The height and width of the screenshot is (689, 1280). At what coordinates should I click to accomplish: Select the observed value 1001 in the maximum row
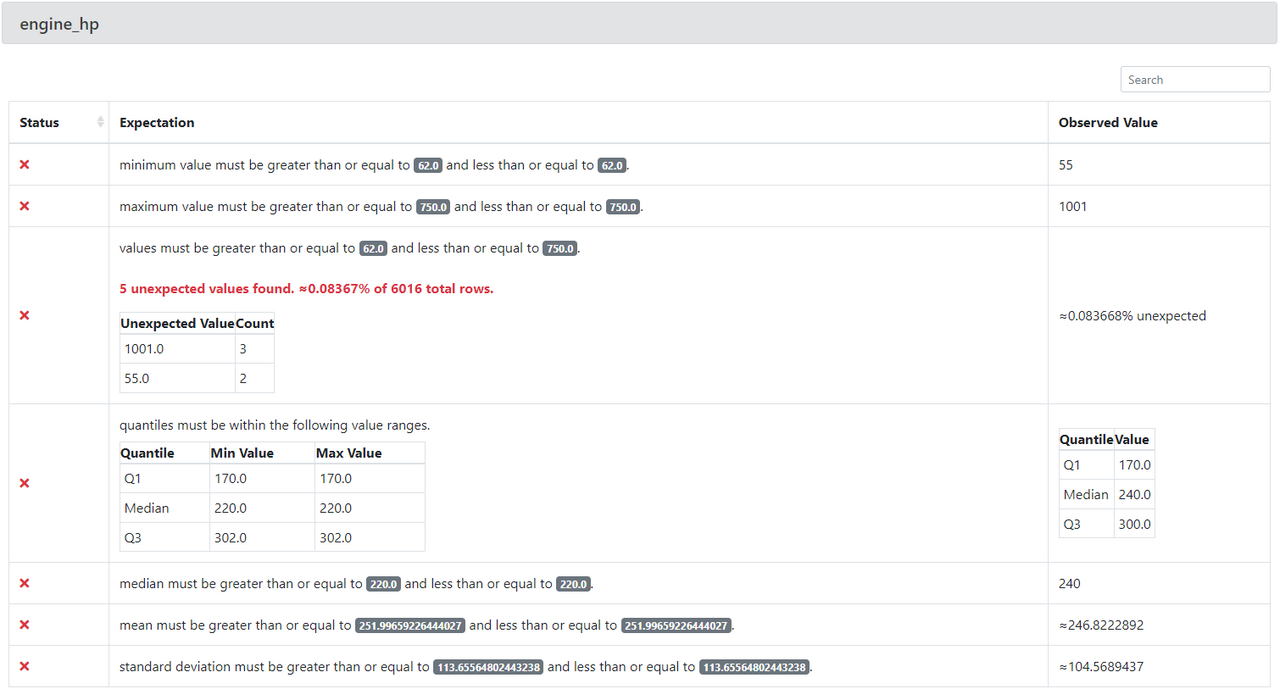click(x=1072, y=207)
